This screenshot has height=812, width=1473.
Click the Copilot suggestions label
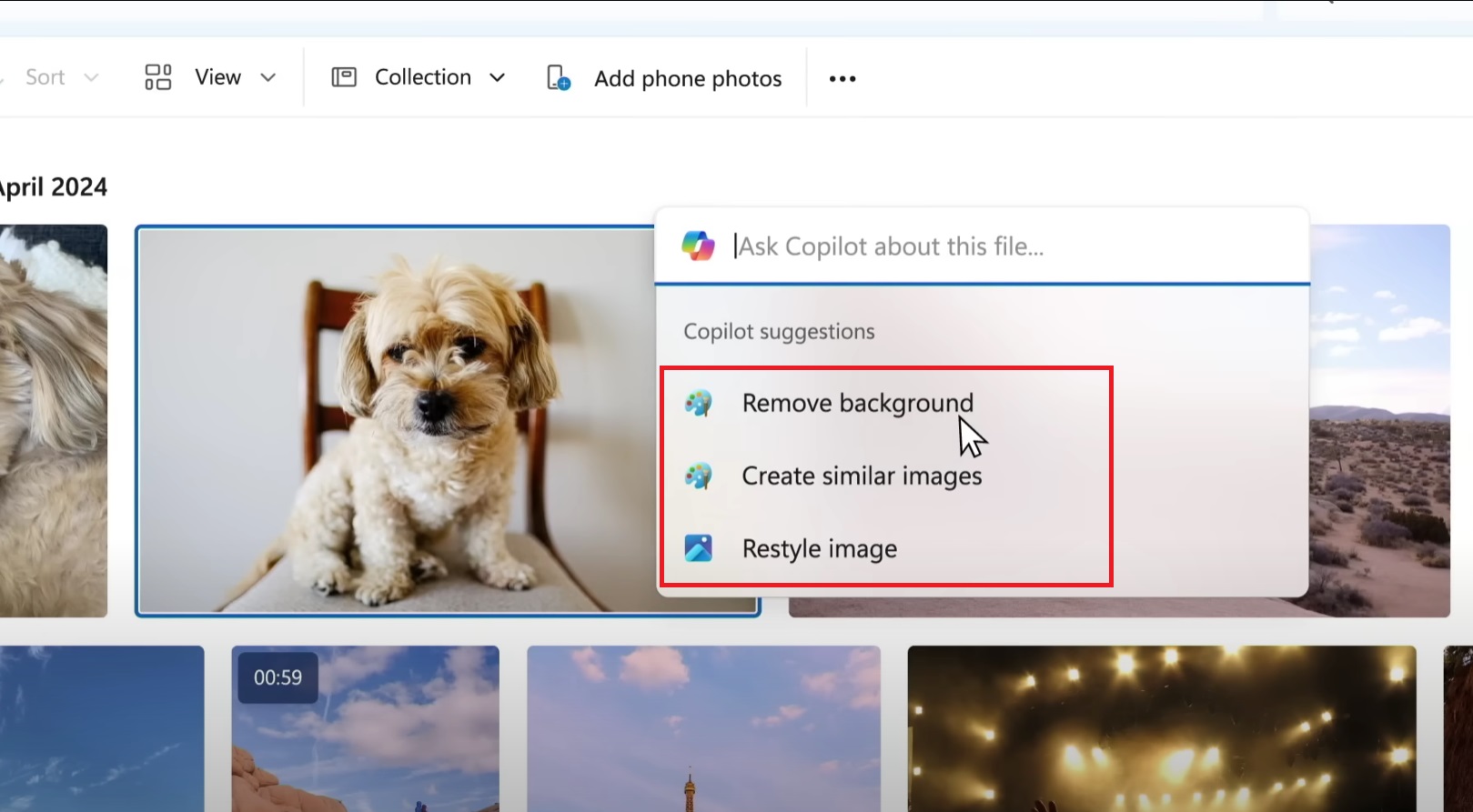(x=779, y=332)
